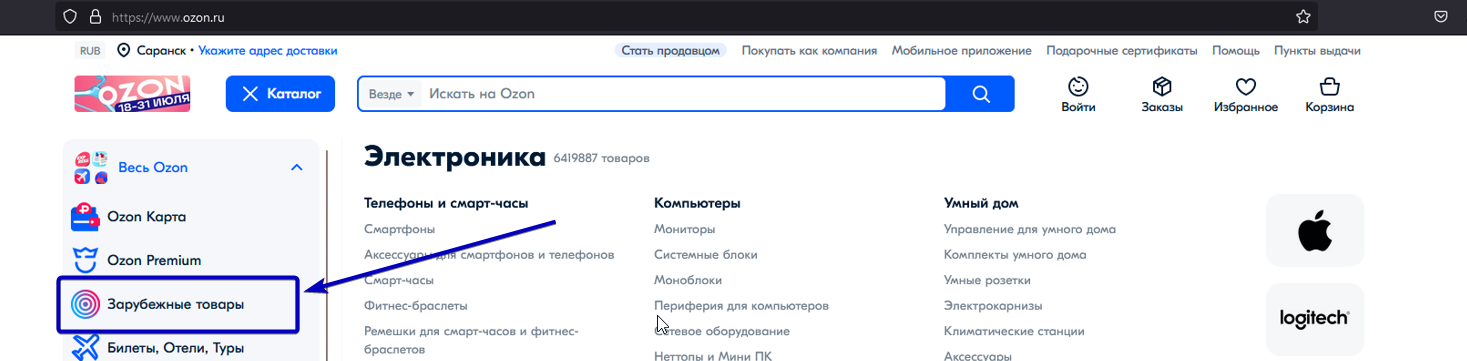1467x361 pixels.
Task: Open Телефоны и смарт-часы category heading
Action: point(446,203)
